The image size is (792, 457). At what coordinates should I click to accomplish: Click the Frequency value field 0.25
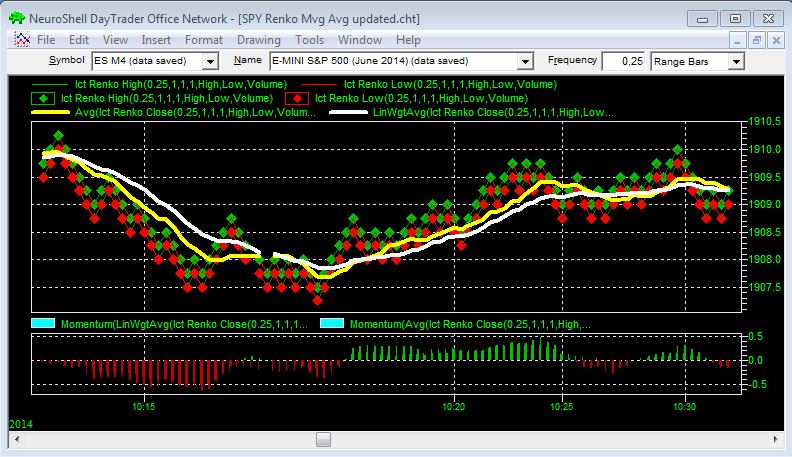tap(623, 62)
